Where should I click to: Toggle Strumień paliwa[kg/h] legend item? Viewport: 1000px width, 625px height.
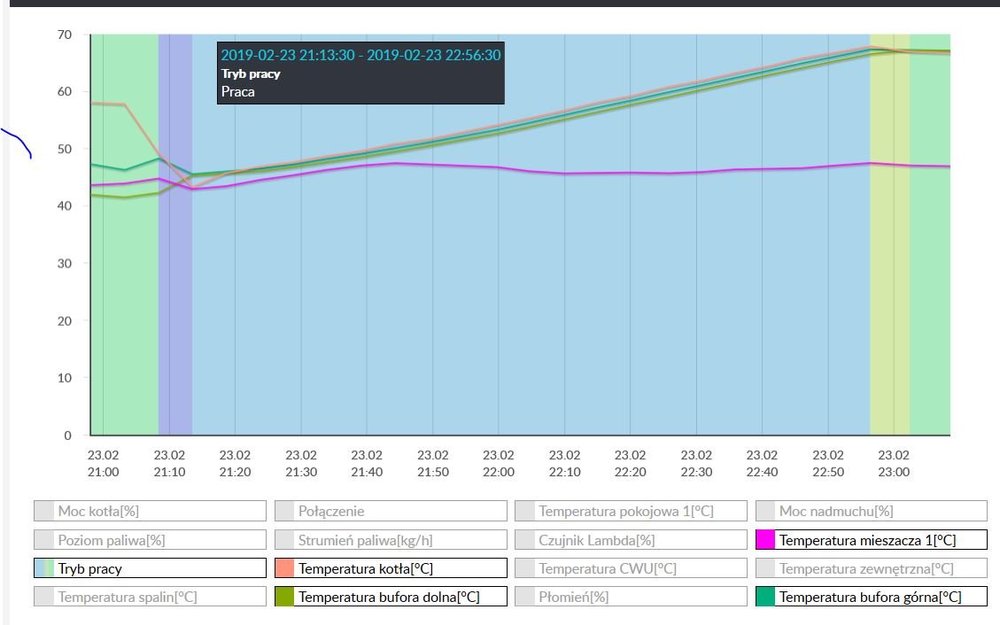click(390, 540)
